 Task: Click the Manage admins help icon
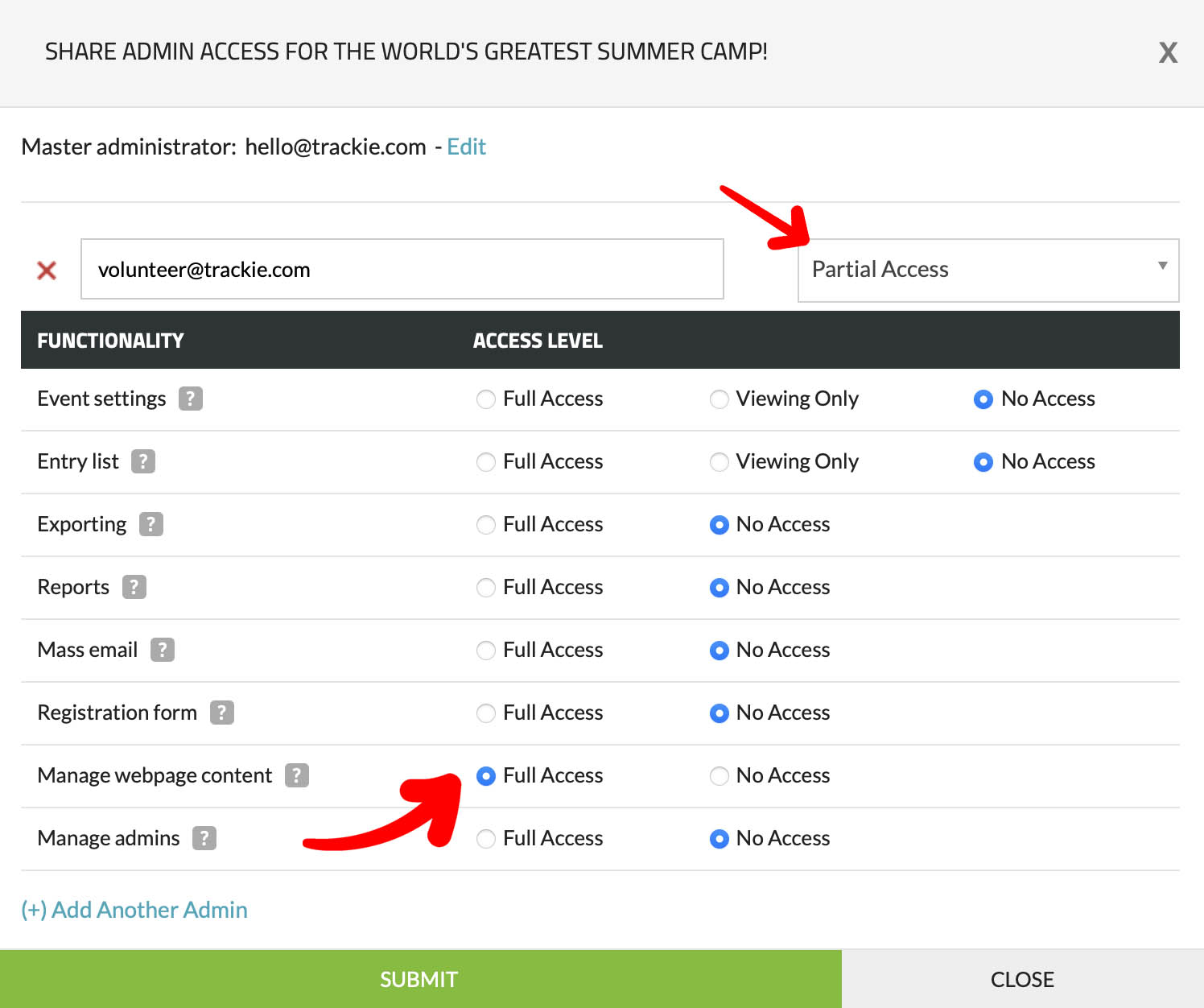pyautogui.click(x=204, y=838)
